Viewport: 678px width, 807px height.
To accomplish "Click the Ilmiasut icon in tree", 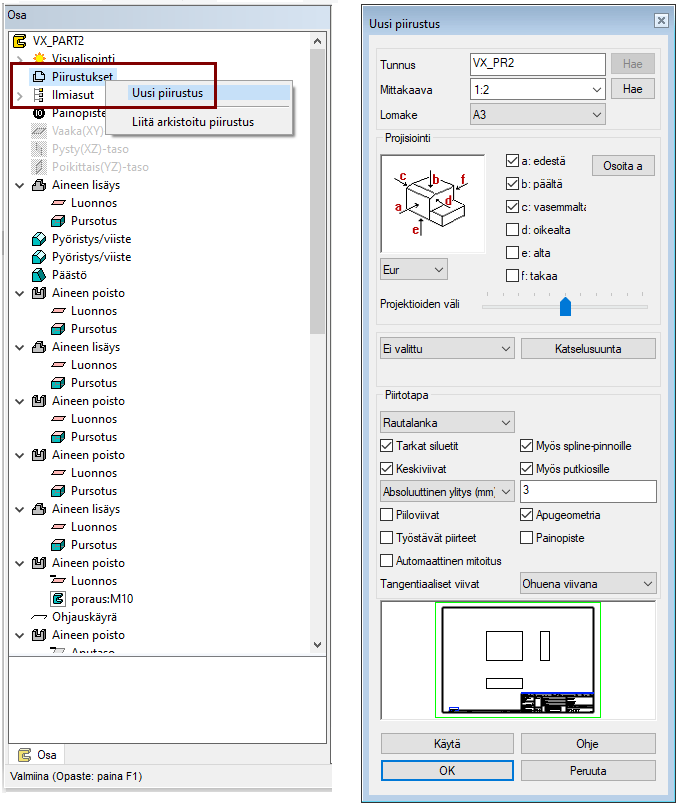I will point(39,95).
